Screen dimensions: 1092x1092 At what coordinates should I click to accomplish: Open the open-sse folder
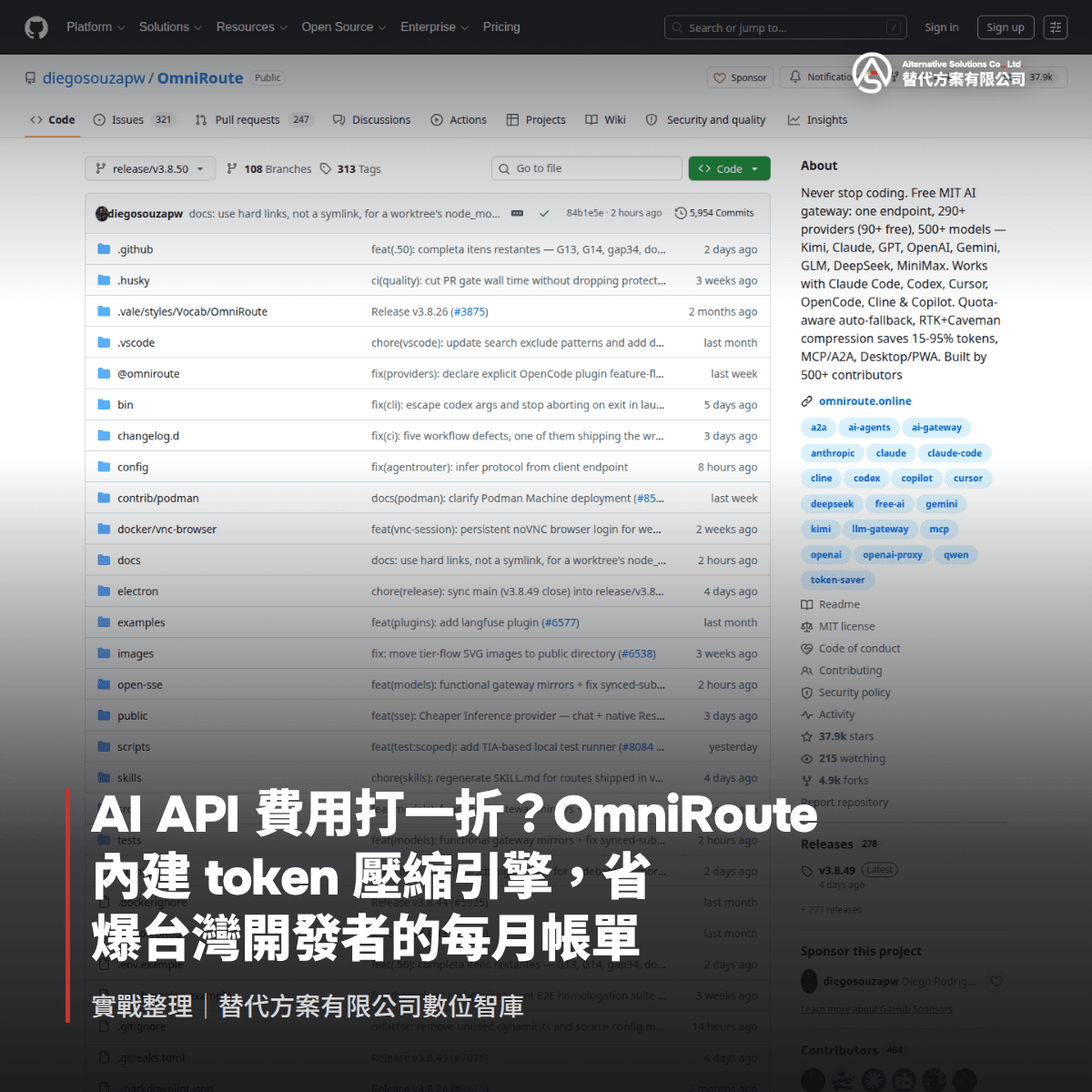tap(140, 684)
